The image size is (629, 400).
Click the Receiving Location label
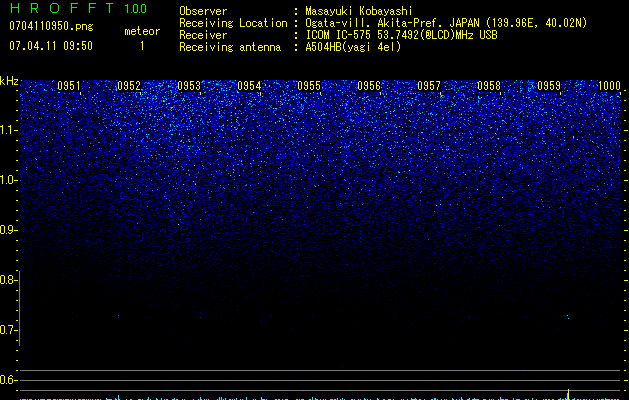click(x=233, y=23)
